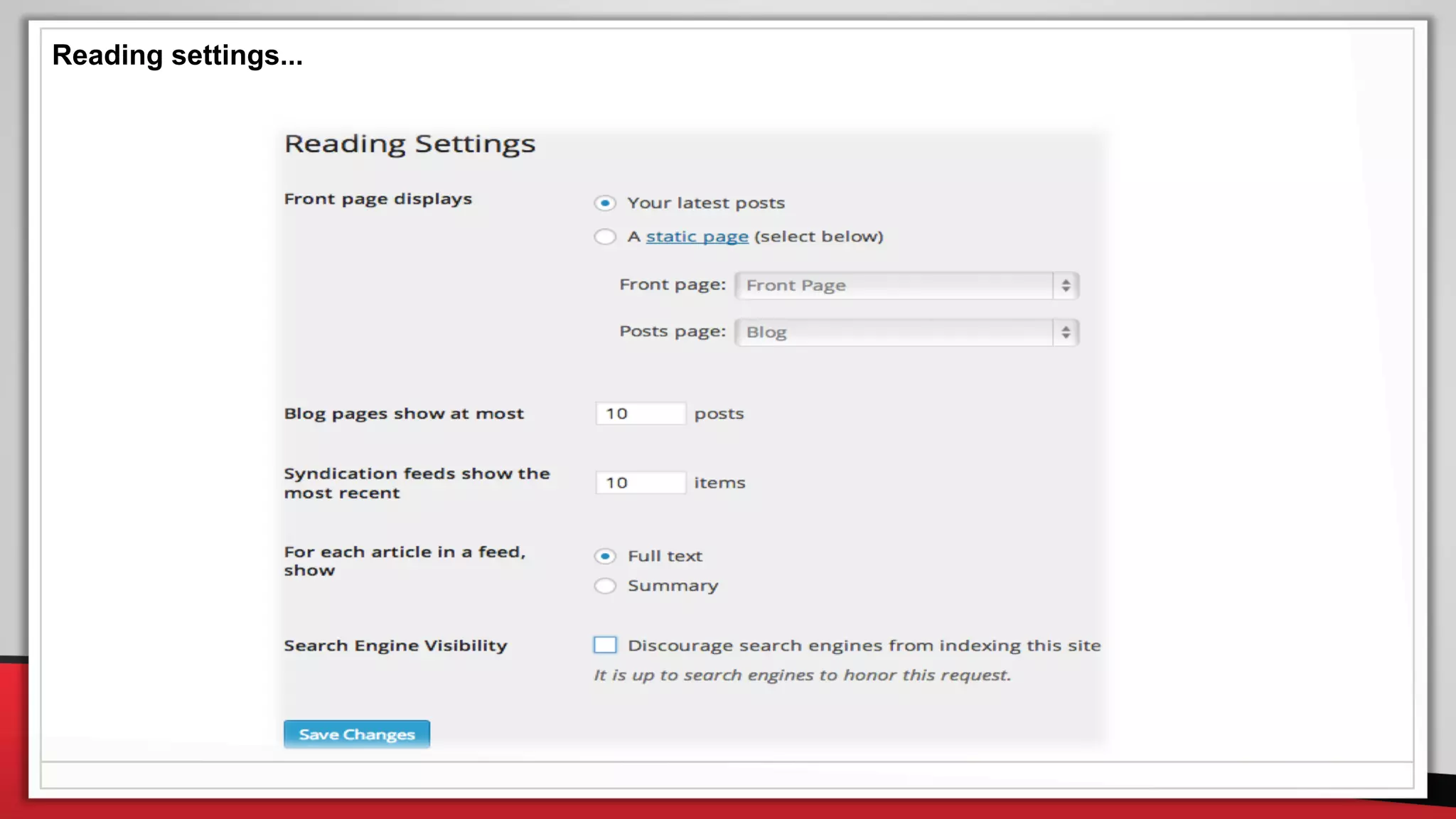1456x819 pixels.
Task: Open the Front page dropdown showing 'Front Page'
Action: [x=894, y=286]
